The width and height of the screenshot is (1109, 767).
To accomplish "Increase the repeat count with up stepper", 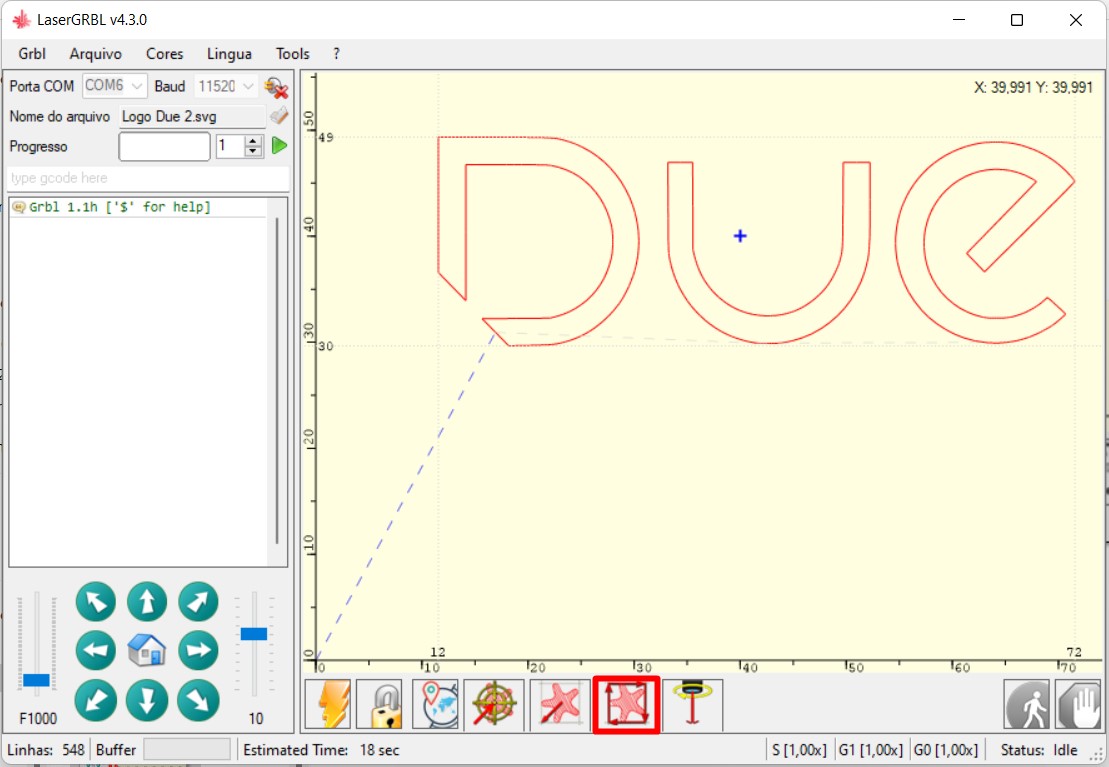I will point(253,141).
